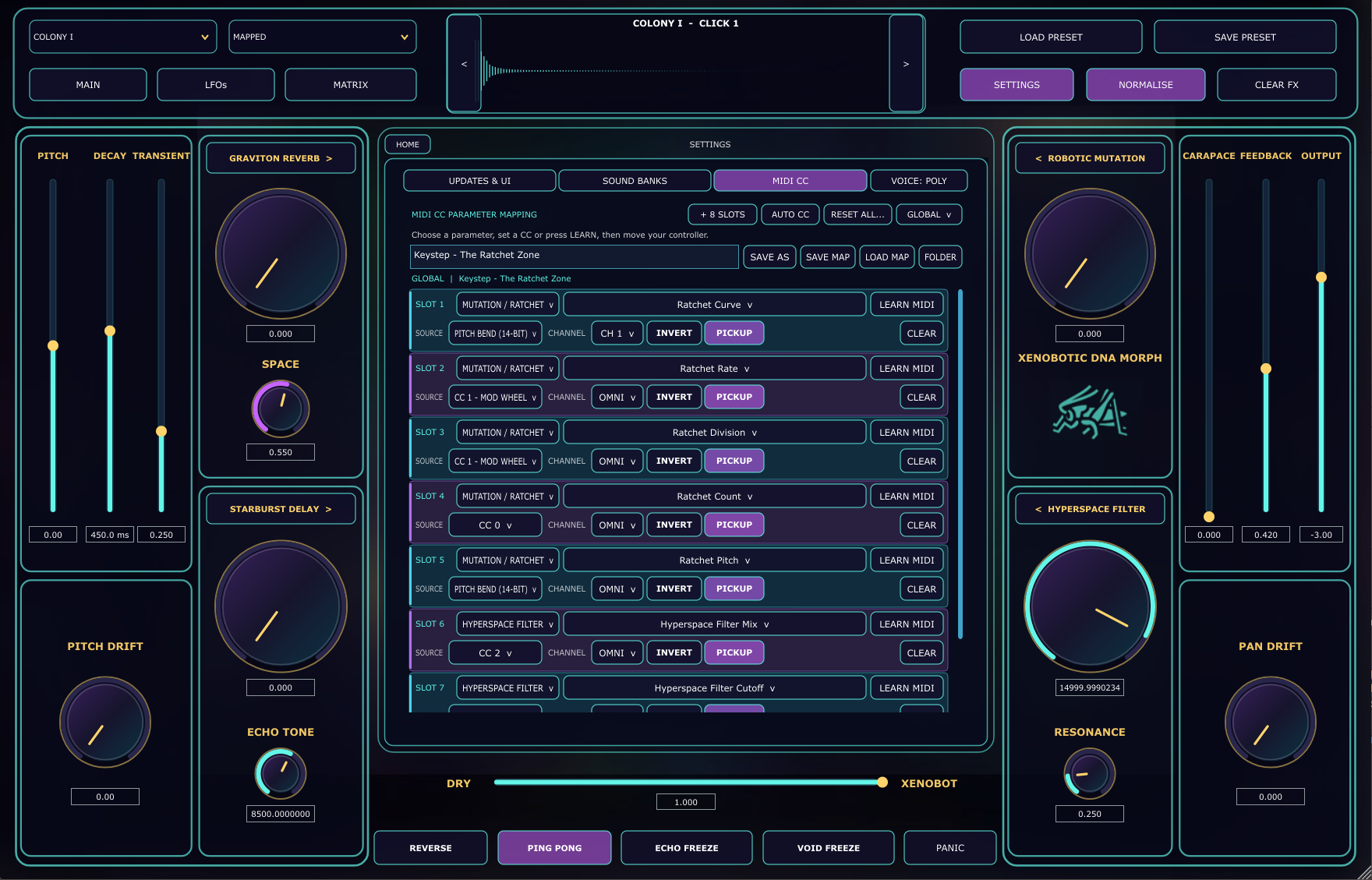Image resolution: width=1372 pixels, height=880 pixels.
Task: Open Slot 1 Ratchet Curve parameter dropdown
Action: click(715, 305)
